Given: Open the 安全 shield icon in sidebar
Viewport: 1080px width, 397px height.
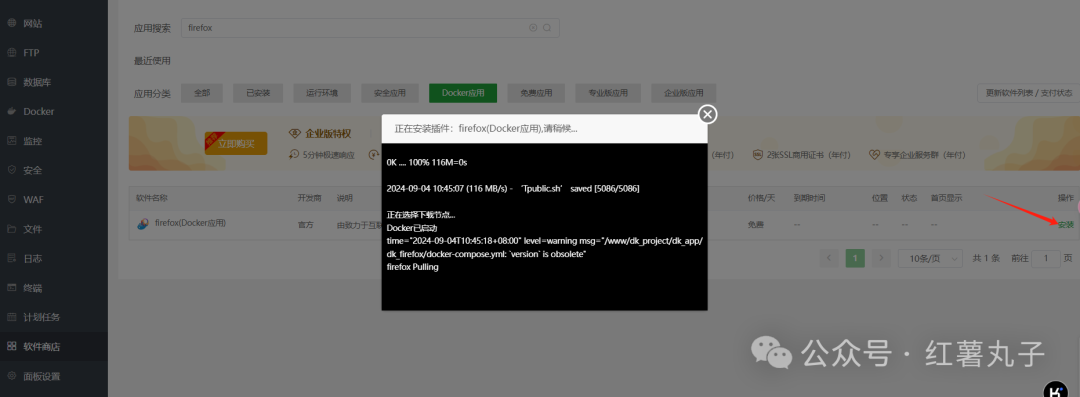Looking at the screenshot, I should 11,170.
